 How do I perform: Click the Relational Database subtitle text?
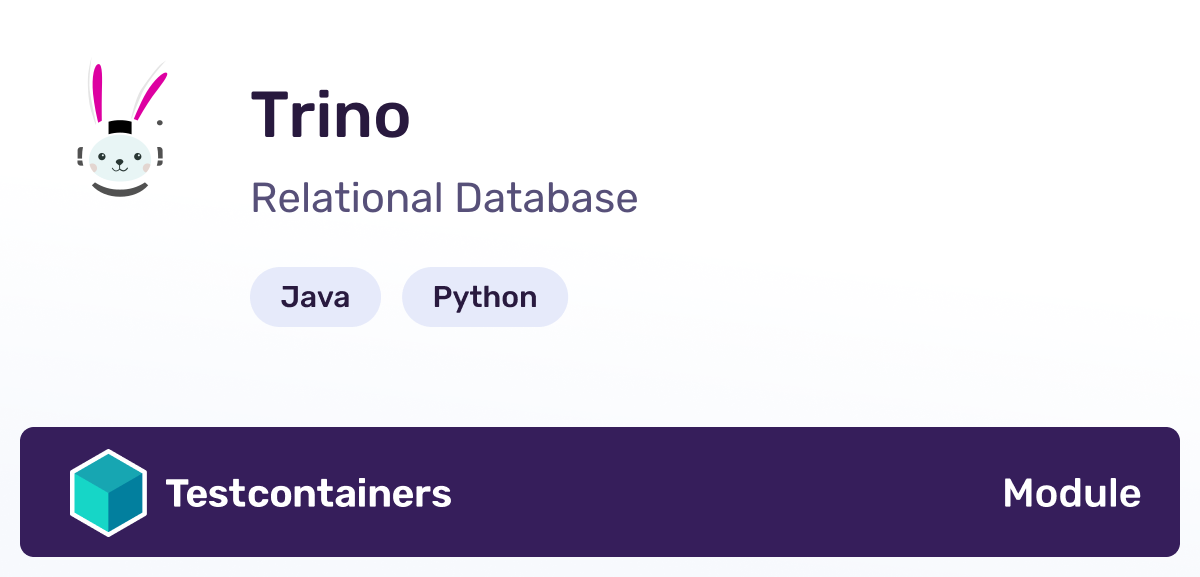pyautogui.click(x=444, y=198)
